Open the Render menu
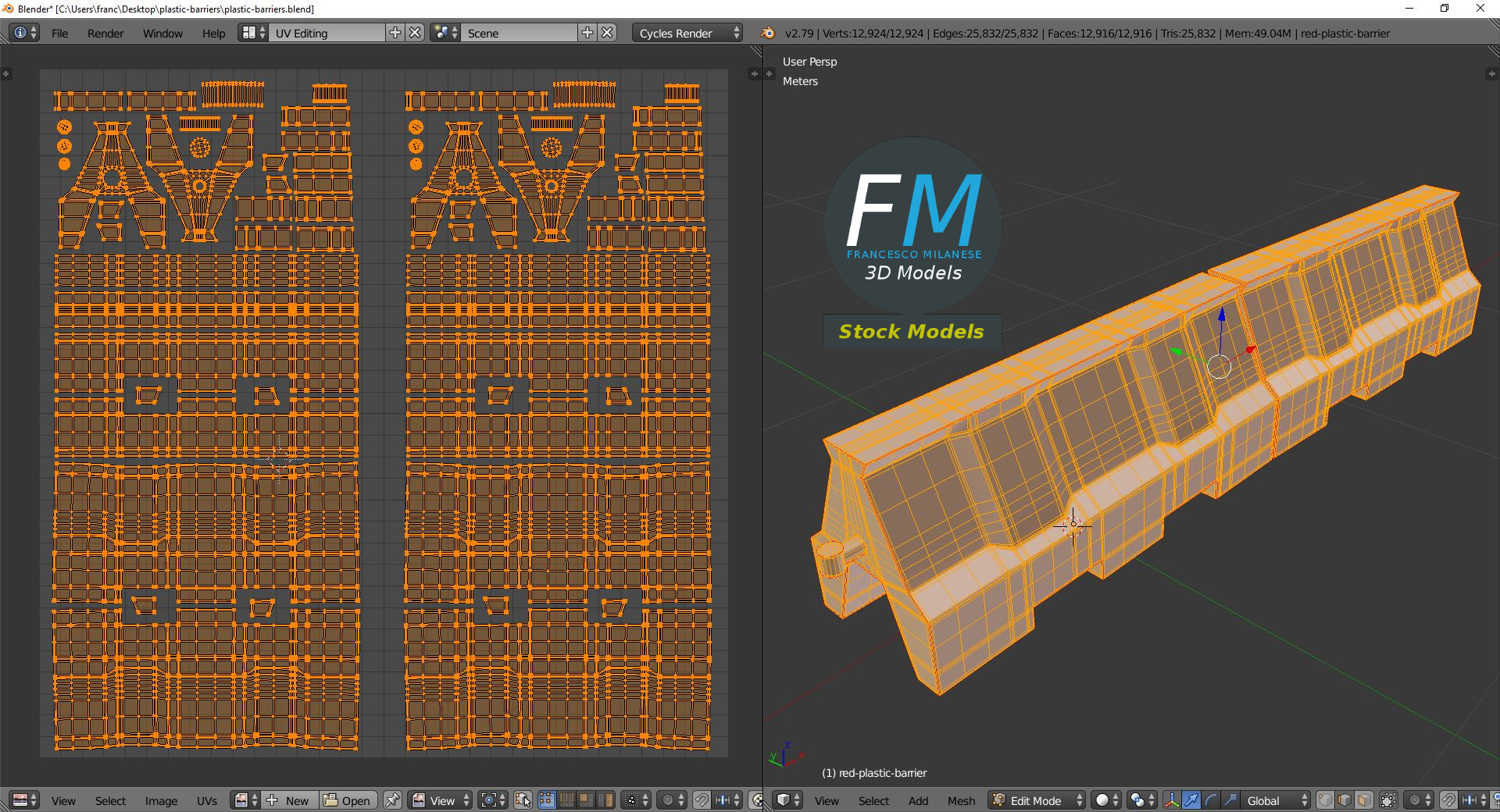Screen dimensions: 1500x812 [x=105, y=34]
